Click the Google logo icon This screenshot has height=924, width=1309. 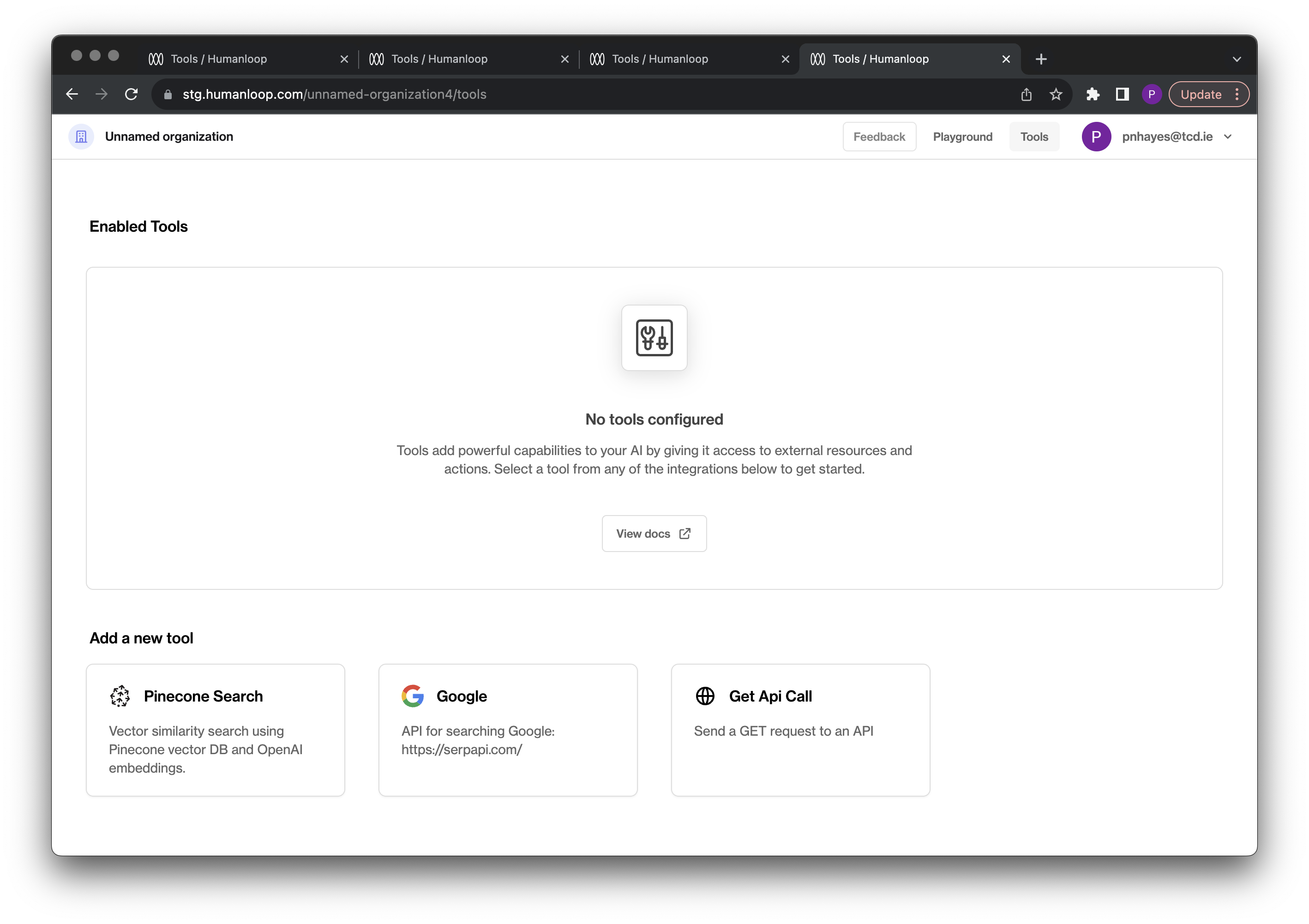pos(413,696)
